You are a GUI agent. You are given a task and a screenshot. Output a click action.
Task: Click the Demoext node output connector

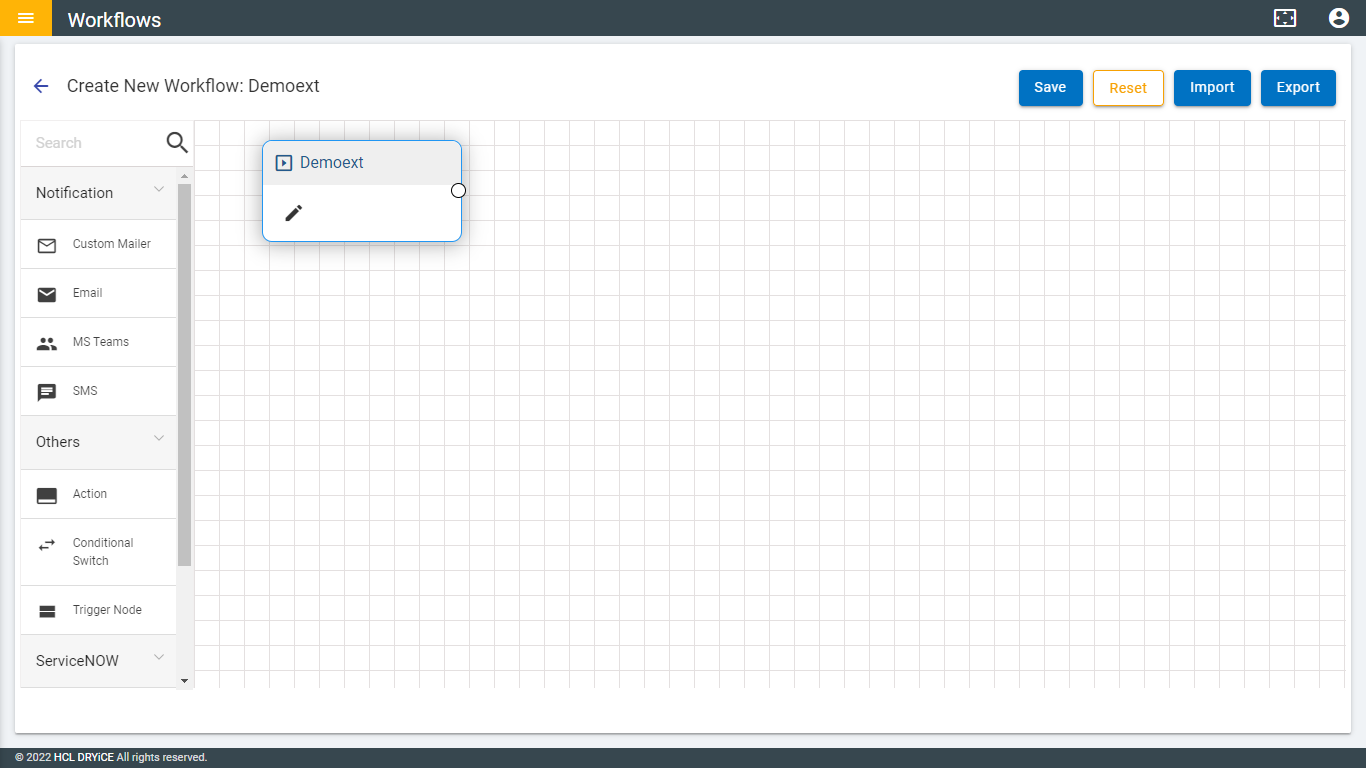point(458,191)
